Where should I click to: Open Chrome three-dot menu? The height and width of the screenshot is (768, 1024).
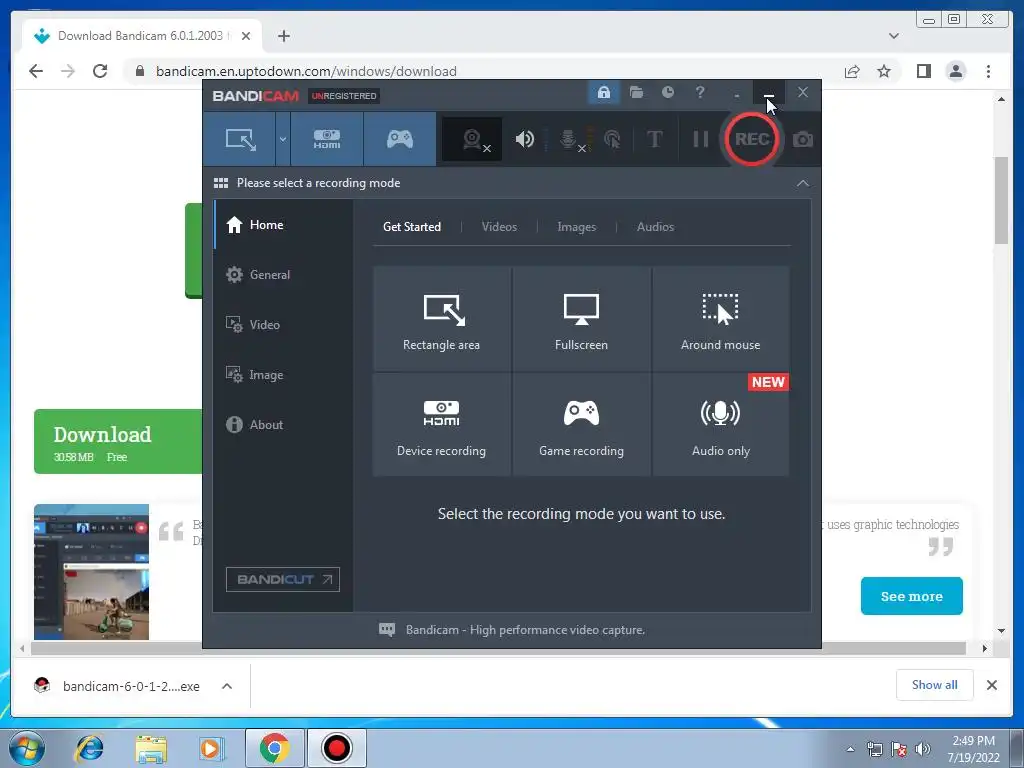[988, 71]
